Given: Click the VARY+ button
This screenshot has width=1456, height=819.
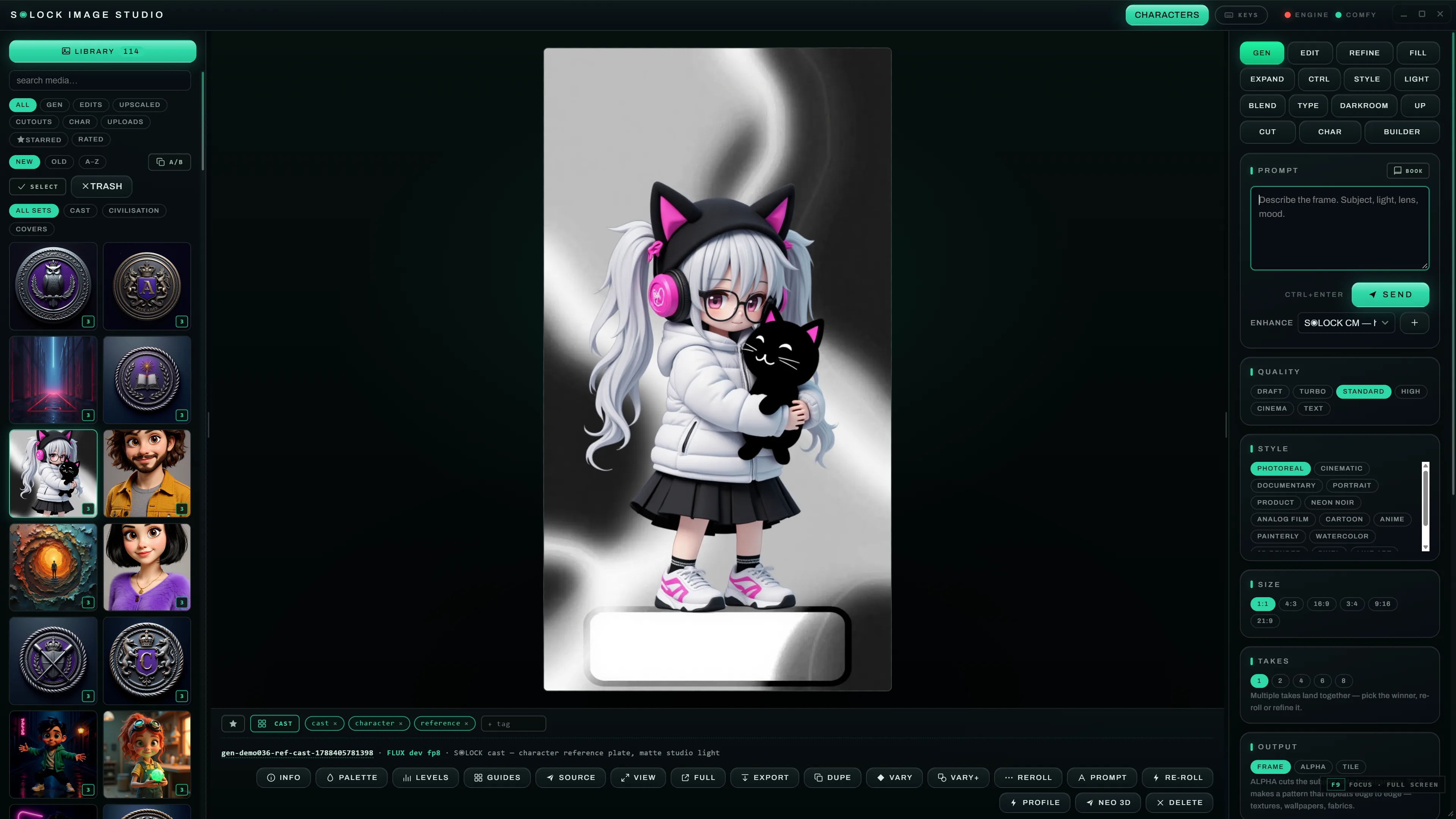Looking at the screenshot, I should [958, 778].
